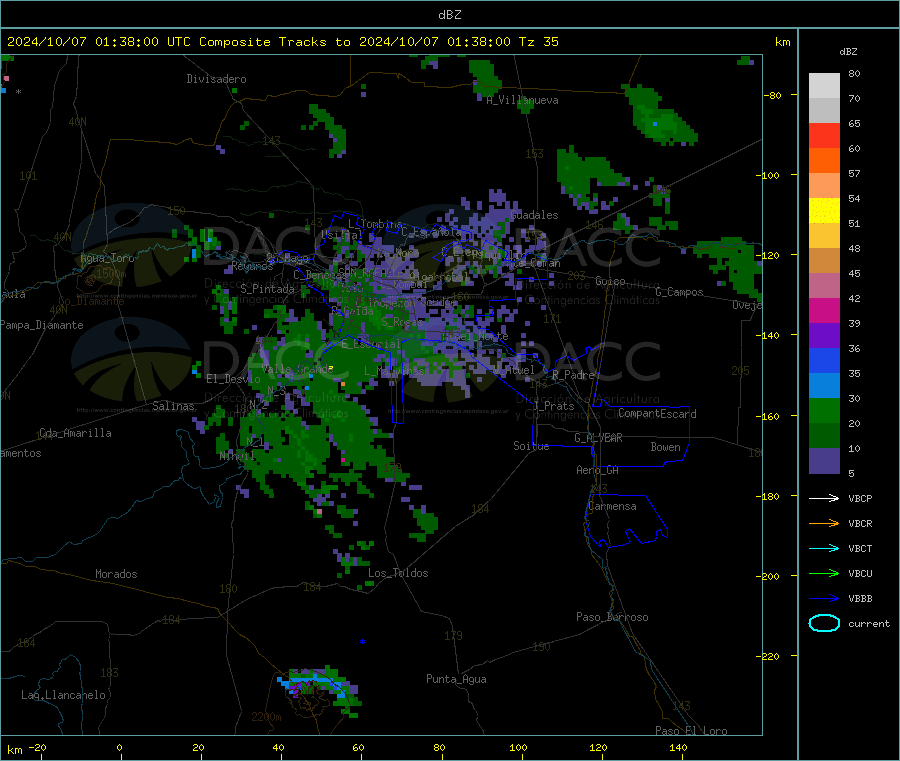Click the Punta_Agua place label
Viewport: 900px width, 761px height.
click(456, 679)
